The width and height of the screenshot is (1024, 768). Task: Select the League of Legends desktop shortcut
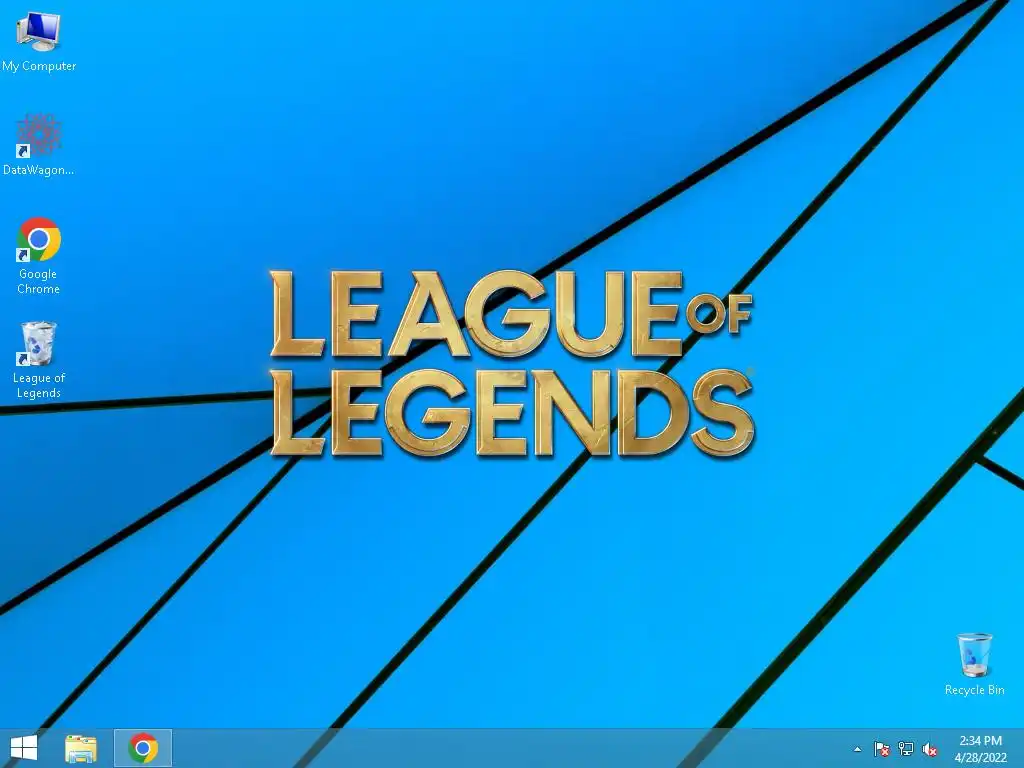click(39, 360)
